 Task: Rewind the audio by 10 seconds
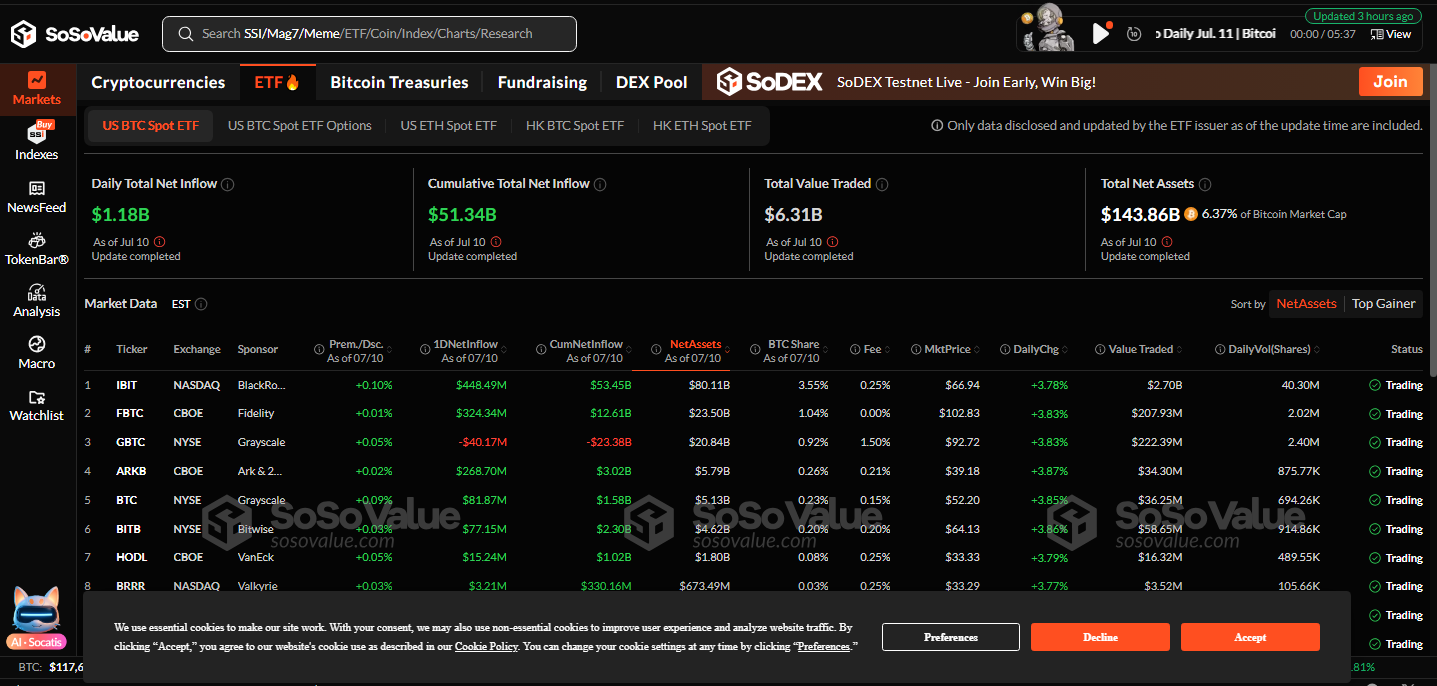click(1133, 34)
